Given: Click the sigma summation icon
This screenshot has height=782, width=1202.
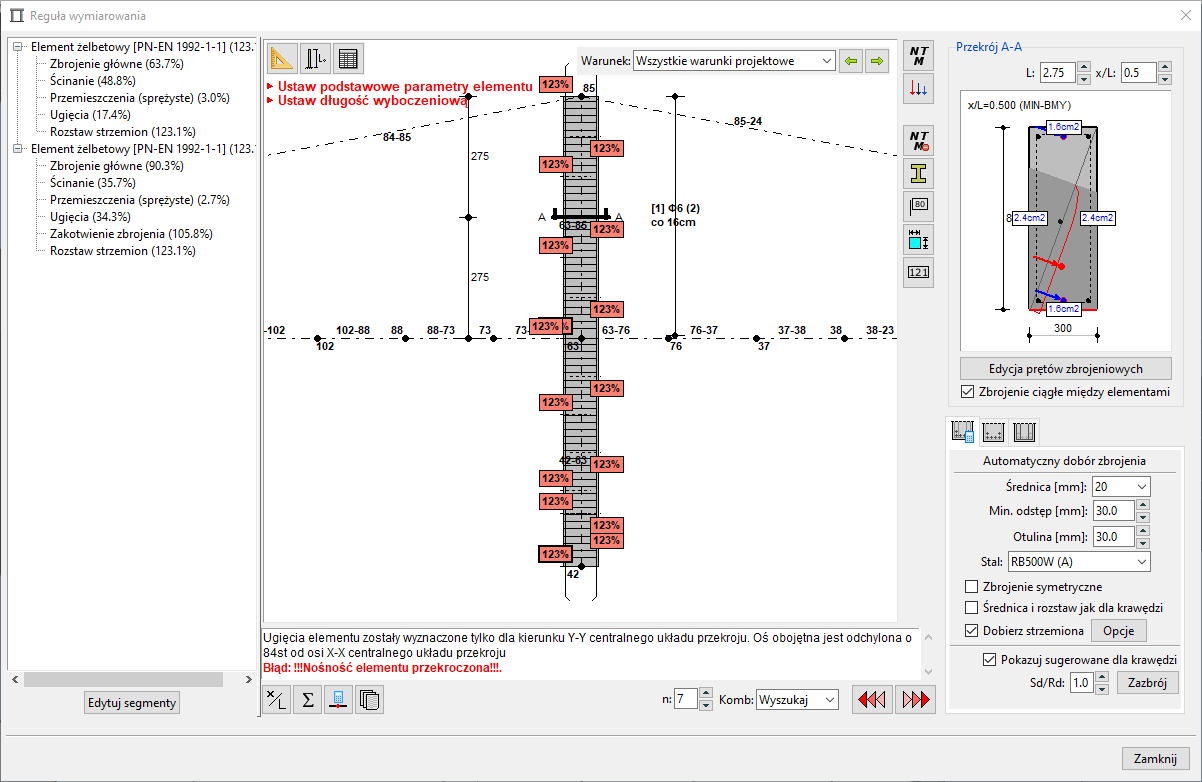Looking at the screenshot, I should click(308, 700).
